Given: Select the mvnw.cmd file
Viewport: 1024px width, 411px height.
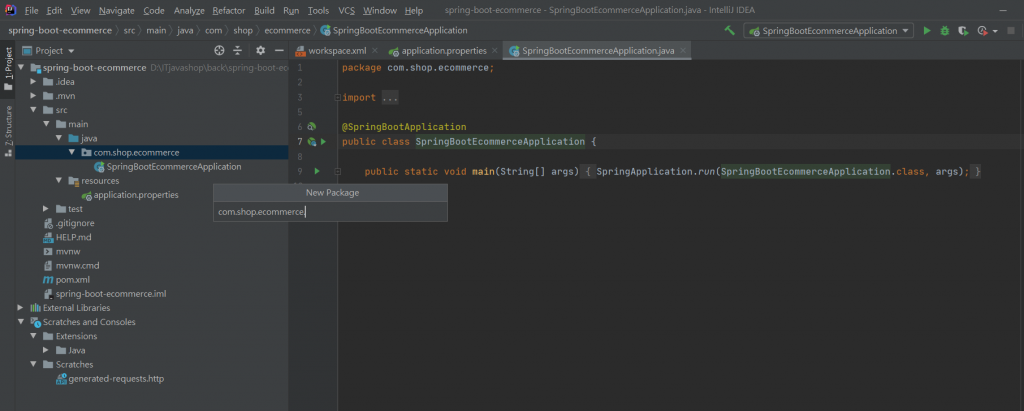Looking at the screenshot, I should 77,265.
